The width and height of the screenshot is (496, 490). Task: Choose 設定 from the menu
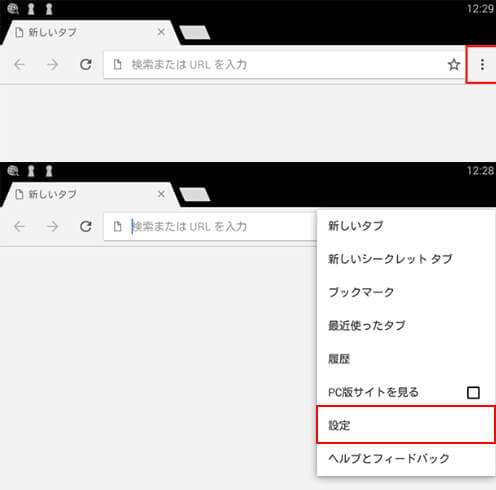406,425
